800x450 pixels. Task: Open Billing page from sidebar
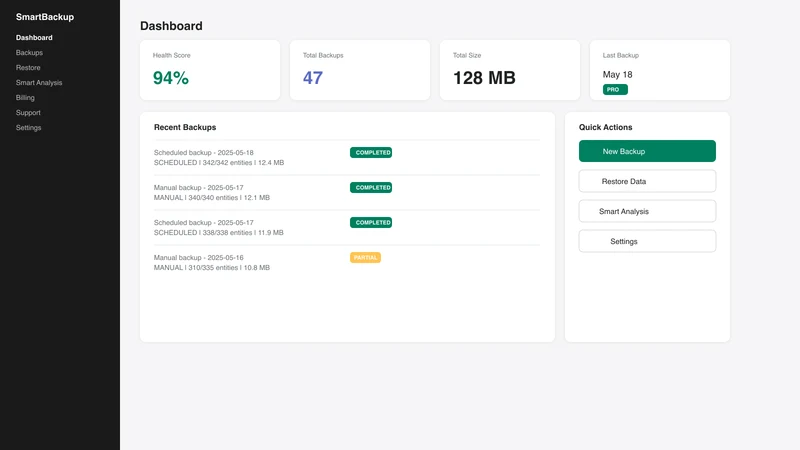pos(25,97)
